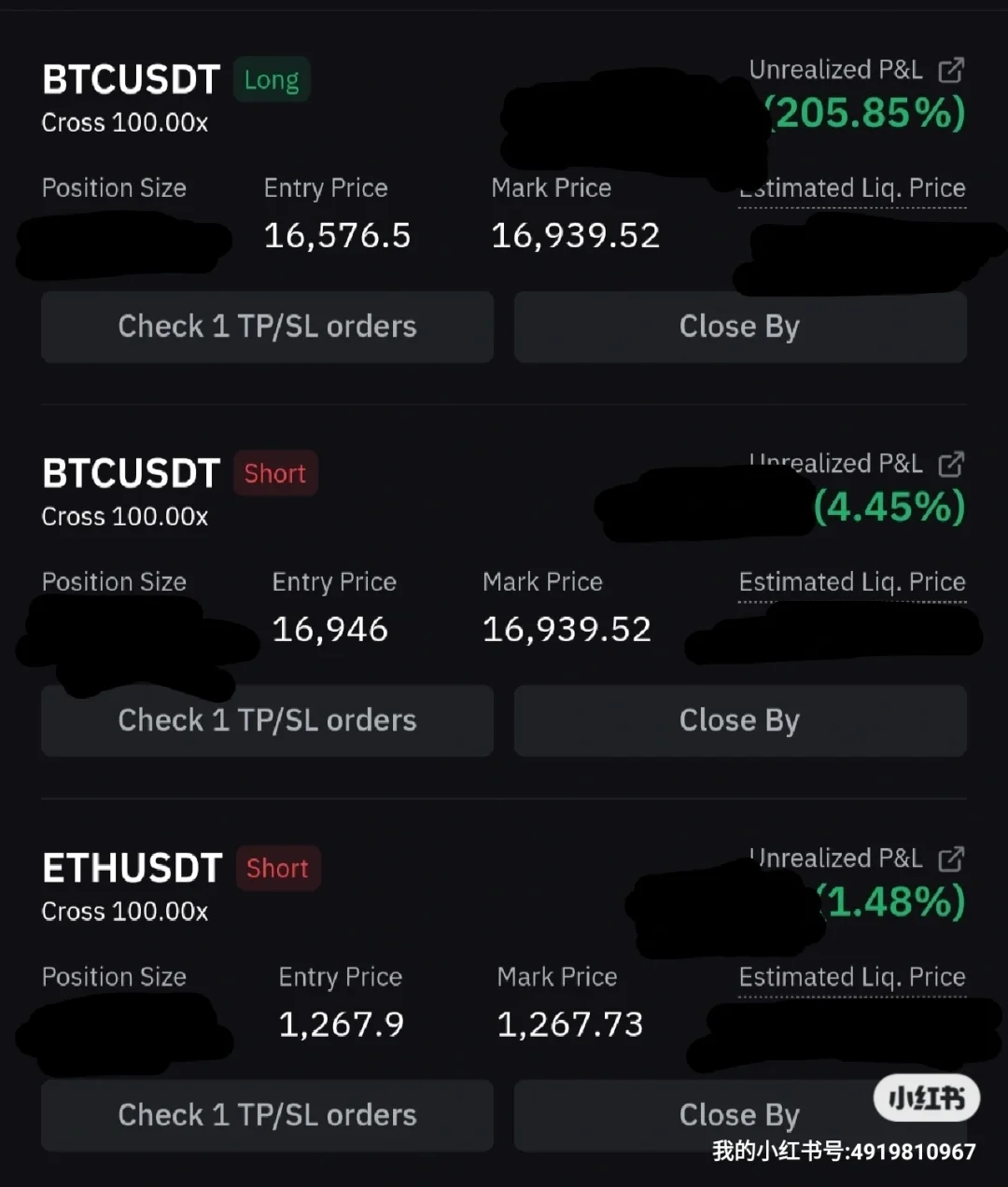Open share icon beside ETHUSDT Unrealized P&L
1008x1187 pixels.
pyautogui.click(x=950, y=859)
